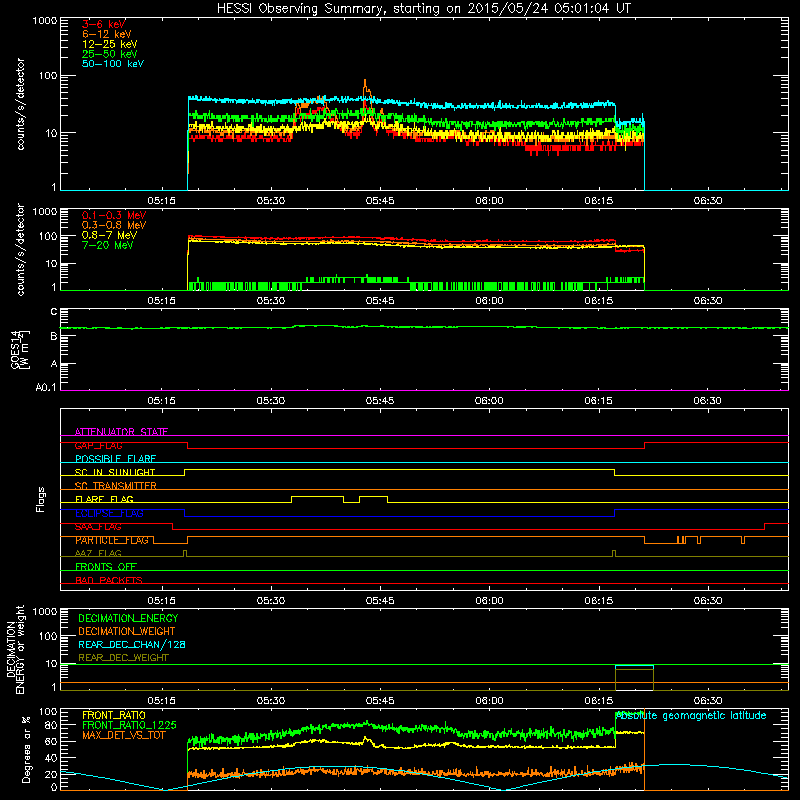The height and width of the screenshot is (800, 800).
Task: Pick the ECLIPSE_FLAG label
Action: pos(109,513)
